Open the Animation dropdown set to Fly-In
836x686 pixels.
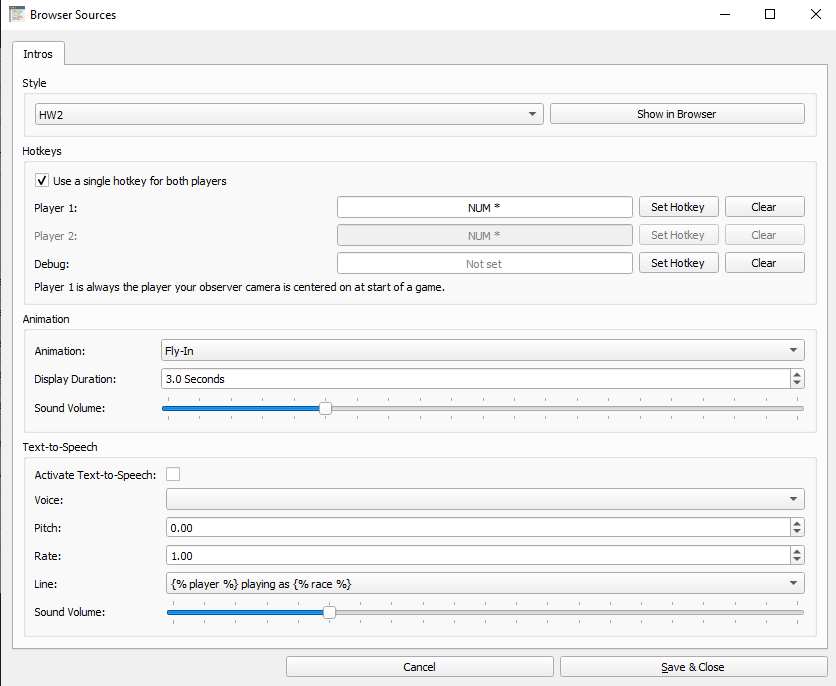(x=796, y=350)
